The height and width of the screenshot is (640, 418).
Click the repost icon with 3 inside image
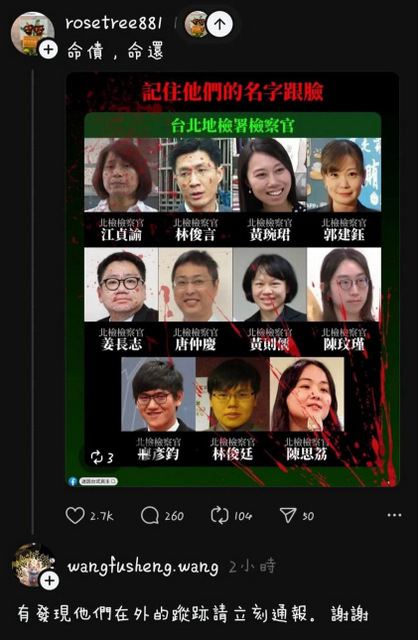(97, 457)
